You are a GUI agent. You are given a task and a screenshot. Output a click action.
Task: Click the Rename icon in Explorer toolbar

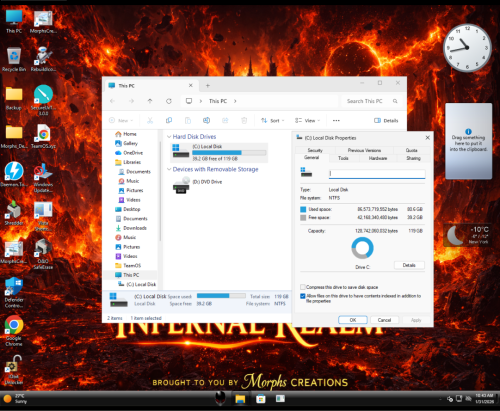point(207,120)
